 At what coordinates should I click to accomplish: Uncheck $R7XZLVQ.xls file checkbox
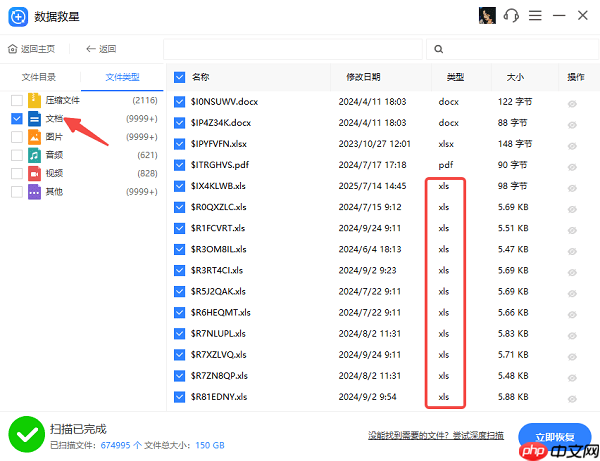(179, 355)
